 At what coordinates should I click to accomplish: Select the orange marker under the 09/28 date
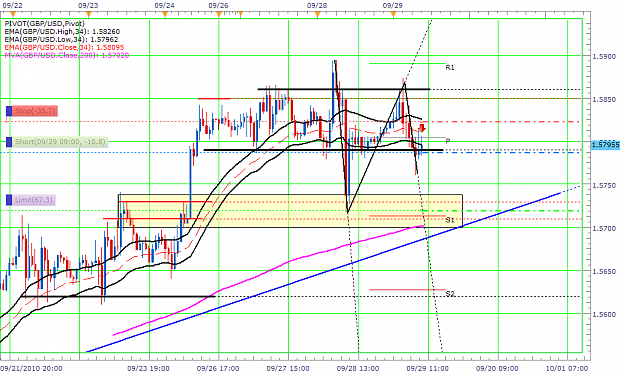[x=317, y=14]
